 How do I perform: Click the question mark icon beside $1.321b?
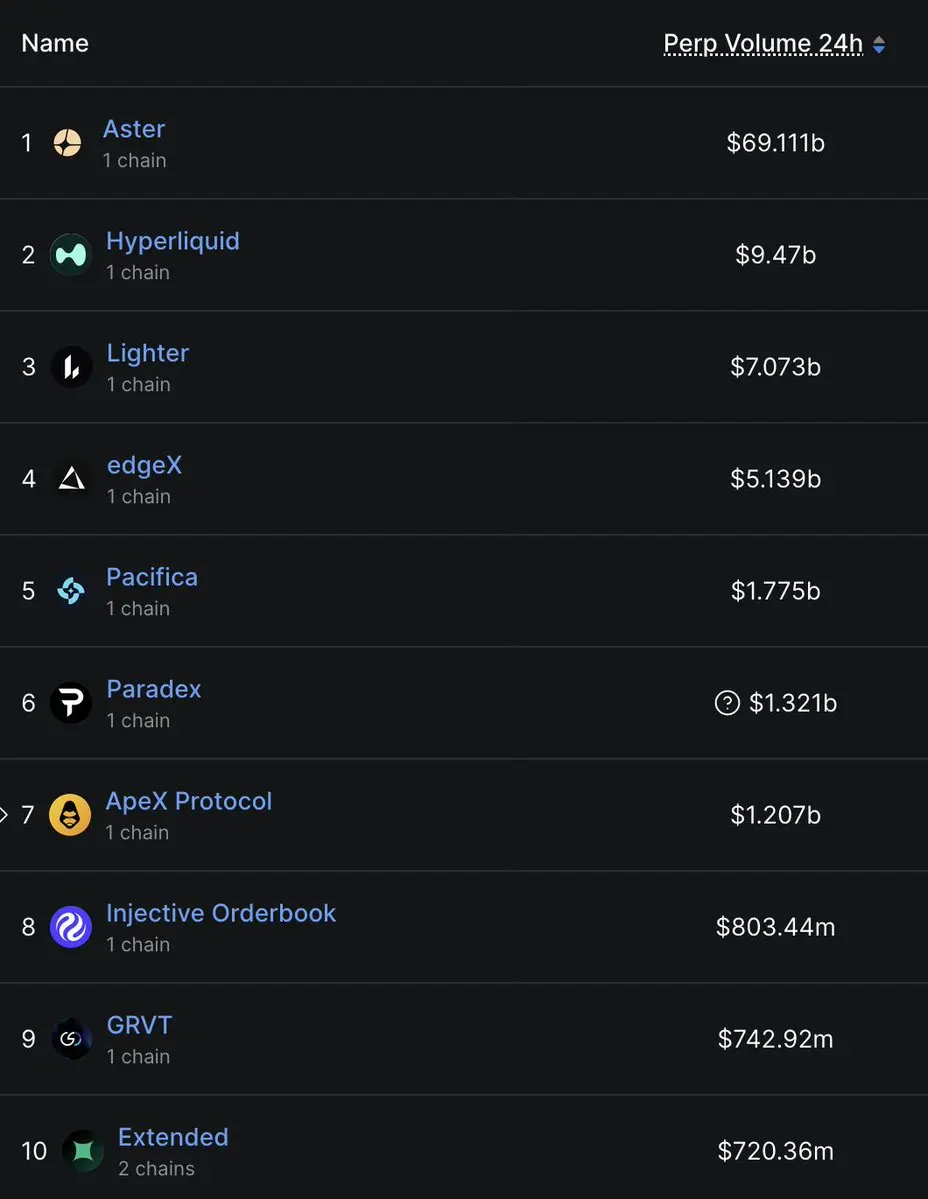pyautogui.click(x=727, y=704)
